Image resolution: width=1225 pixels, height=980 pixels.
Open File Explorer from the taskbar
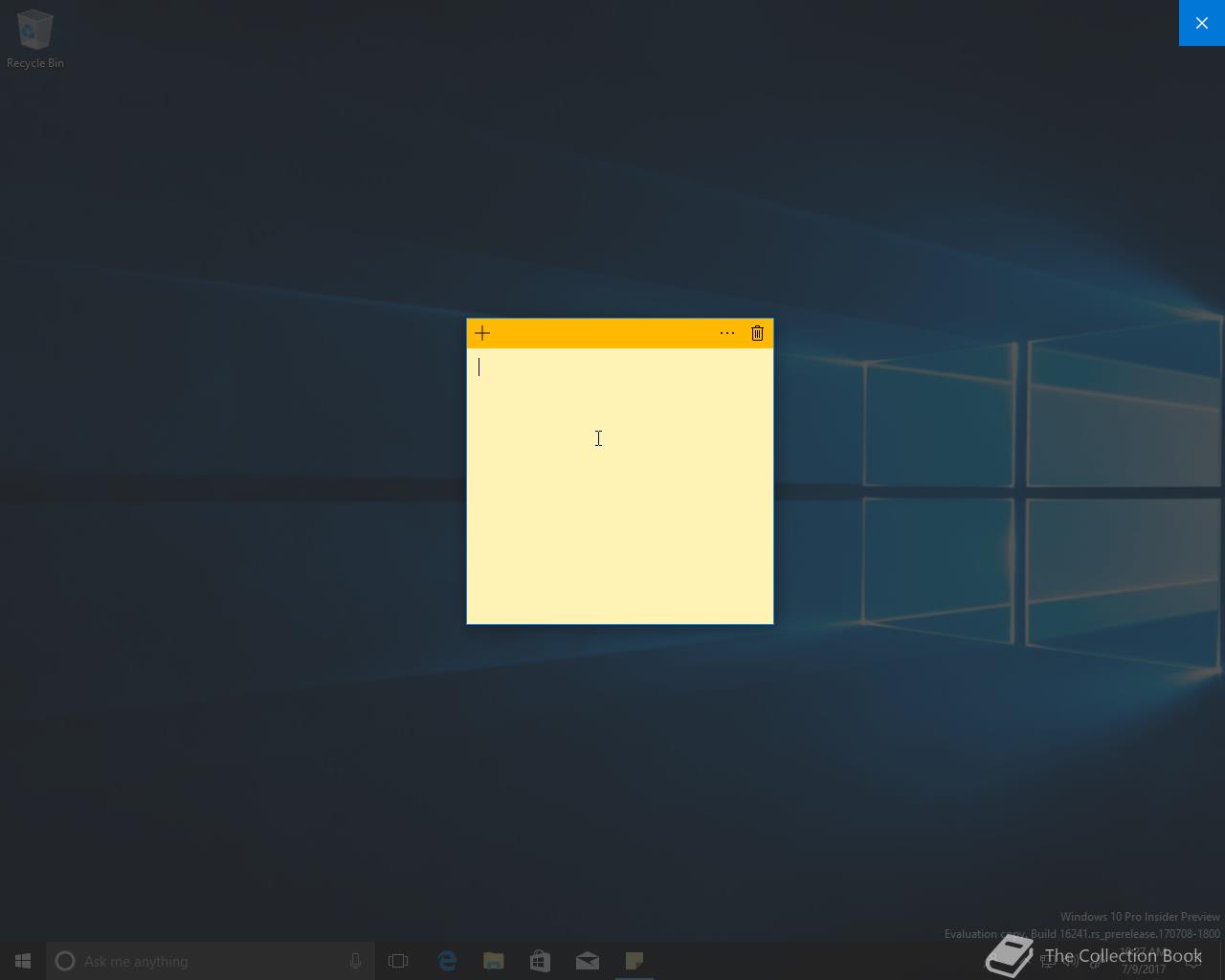tap(494, 961)
